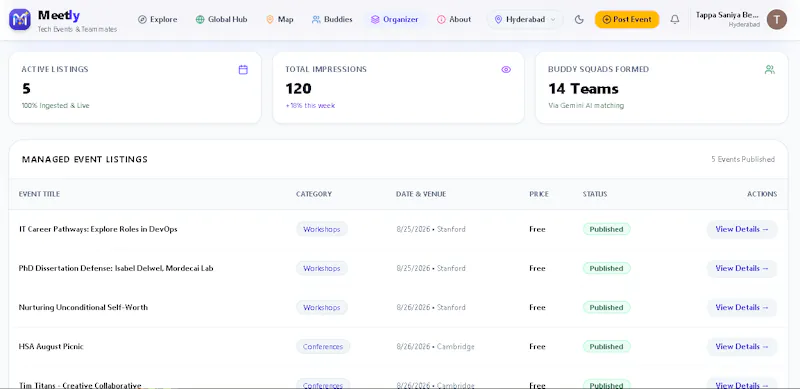The width and height of the screenshot is (800, 389).
Task: Click the Event Title column header
Action: 39,194
